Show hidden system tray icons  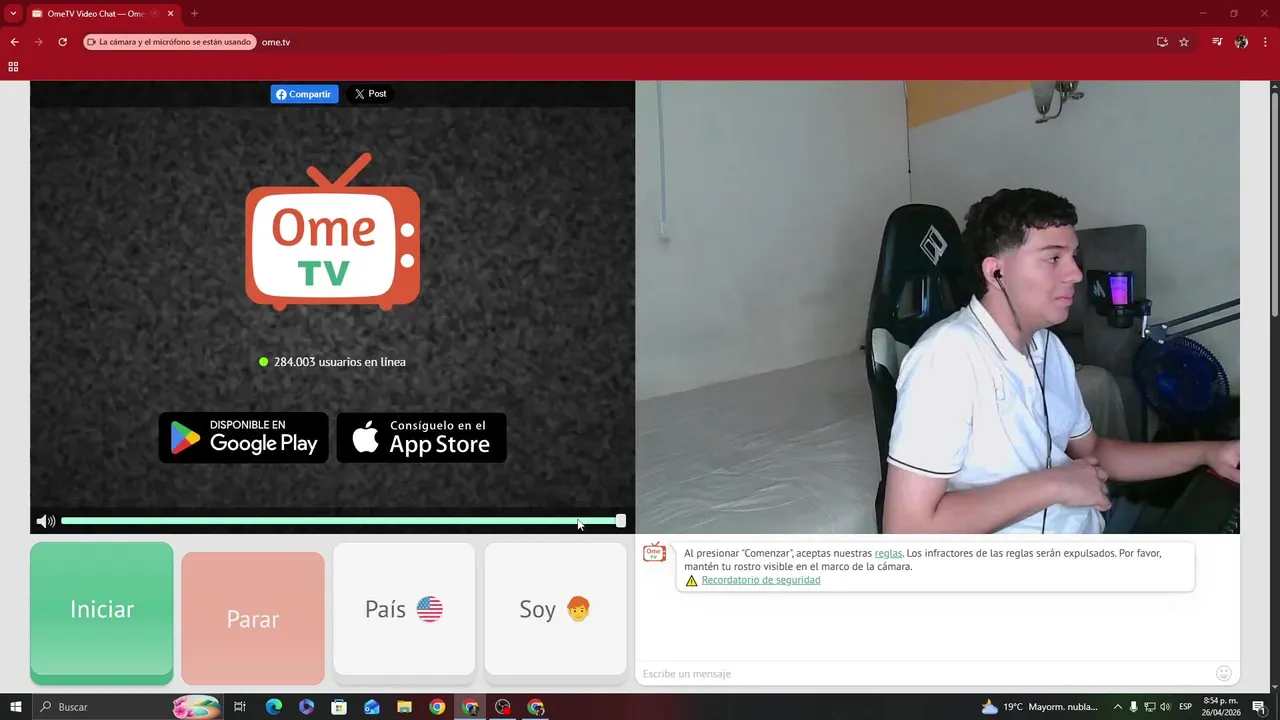(1118, 707)
